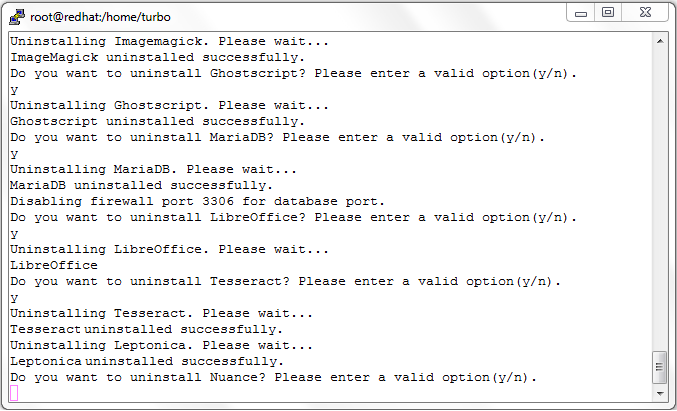This screenshot has width=677, height=411.
Task: Click 'ImageMagick uninstalled successfully' line
Action: [x=158, y=57]
